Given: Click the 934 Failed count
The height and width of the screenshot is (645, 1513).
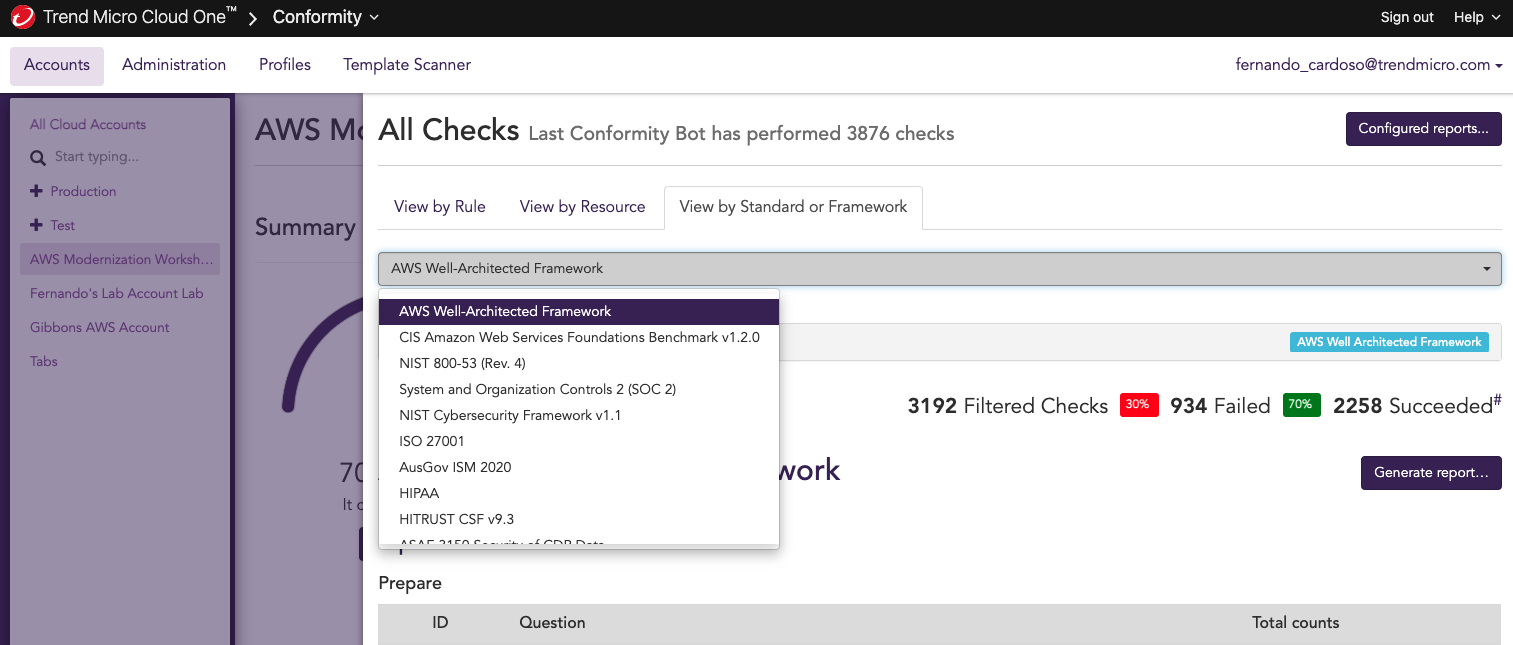Looking at the screenshot, I should [1220, 406].
